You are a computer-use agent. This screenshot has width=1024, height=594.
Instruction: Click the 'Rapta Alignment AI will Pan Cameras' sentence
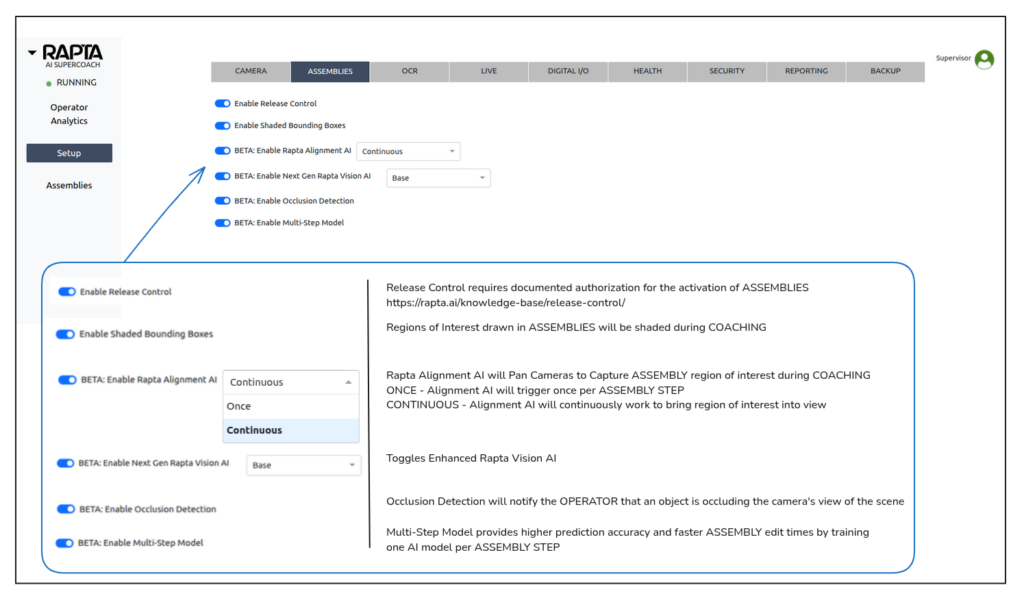[628, 375]
